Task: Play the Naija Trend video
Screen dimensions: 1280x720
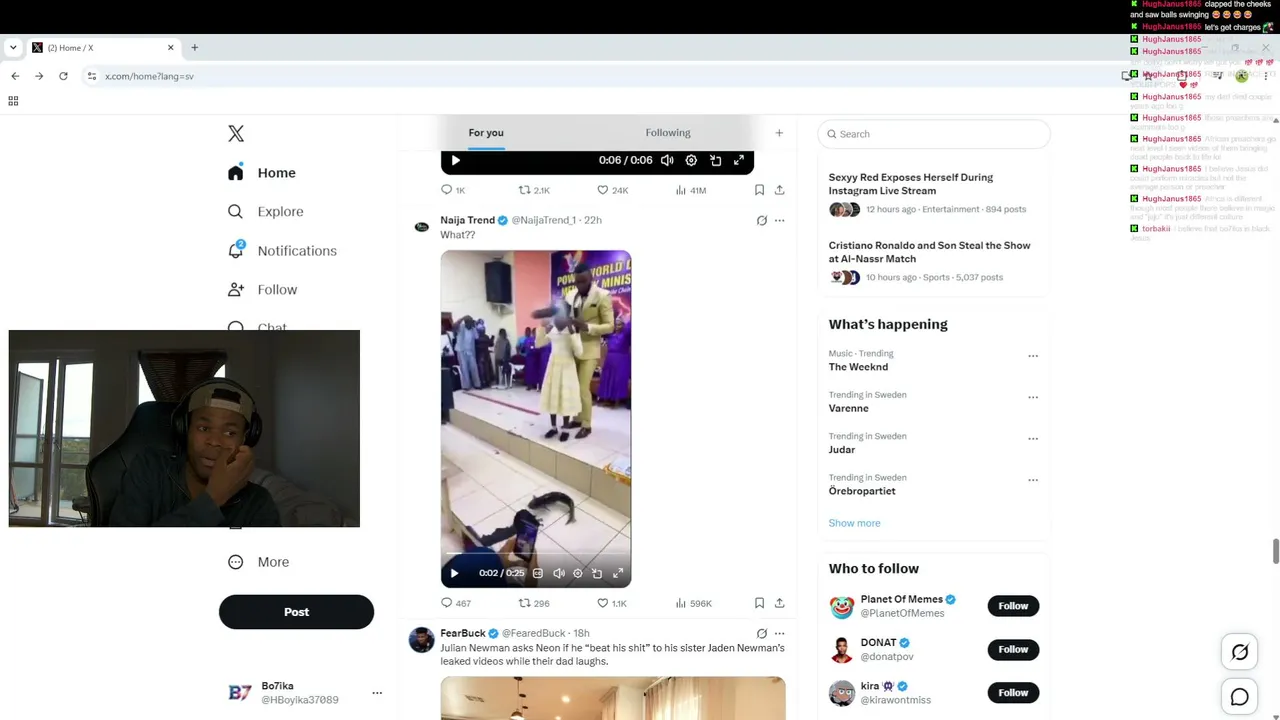Action: tap(454, 573)
